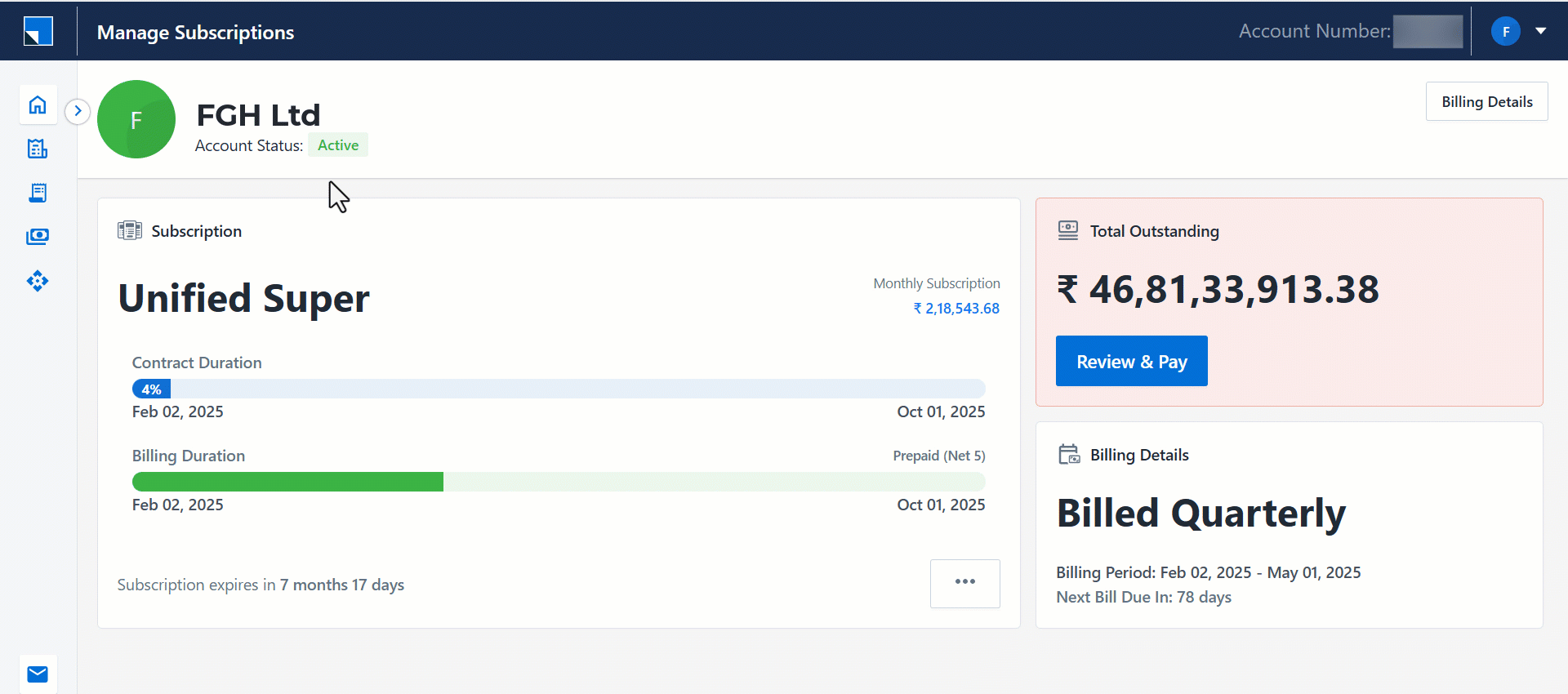The height and width of the screenshot is (694, 1568).
Task: Click the app logo in the header
Action: click(x=38, y=31)
